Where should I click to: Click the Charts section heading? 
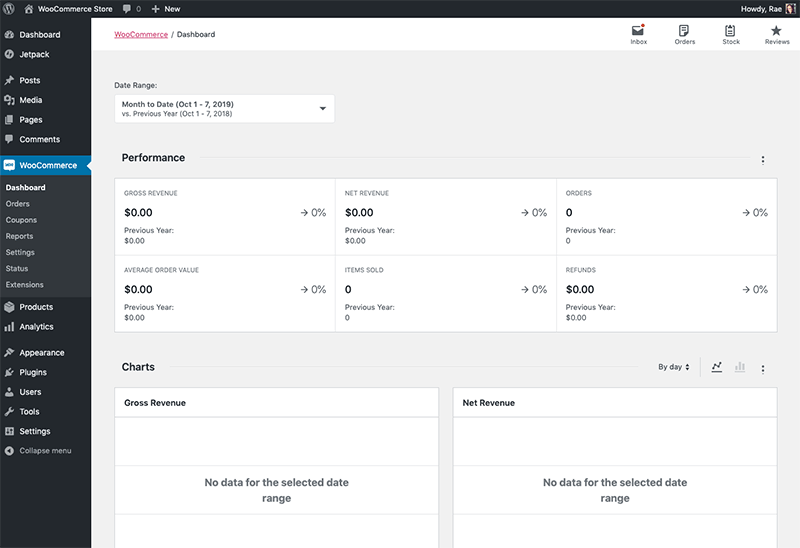click(x=138, y=367)
